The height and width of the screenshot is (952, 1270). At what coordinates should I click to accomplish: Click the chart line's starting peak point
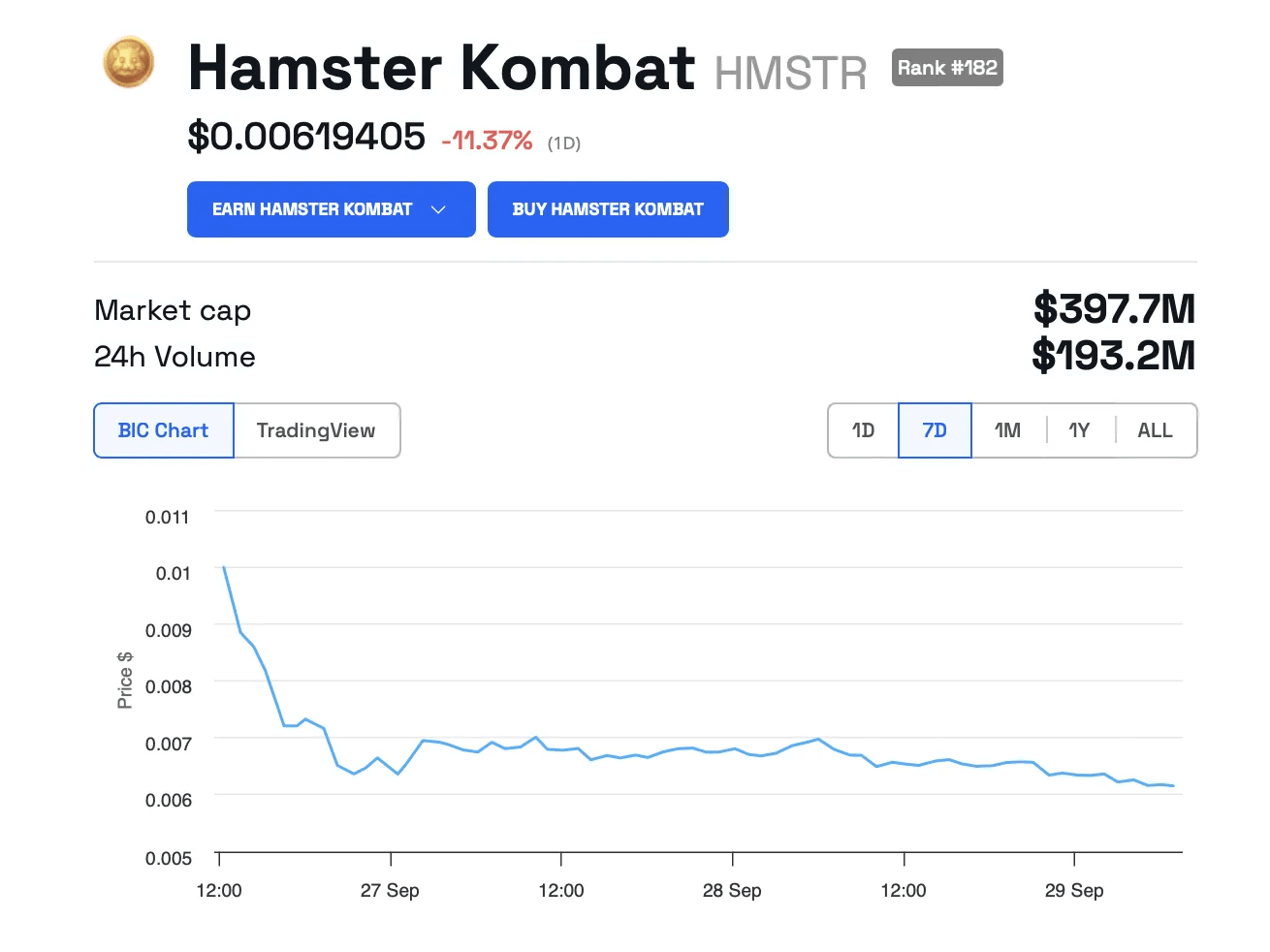point(224,567)
